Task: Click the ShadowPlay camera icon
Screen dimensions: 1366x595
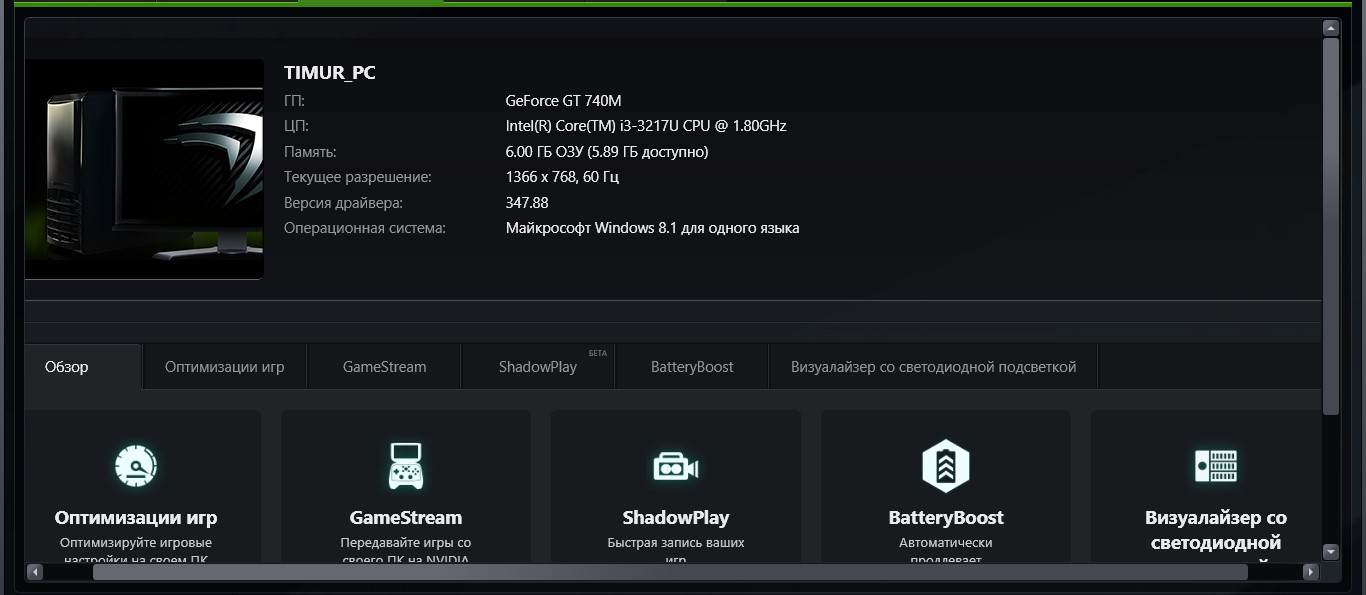Action: [675, 467]
